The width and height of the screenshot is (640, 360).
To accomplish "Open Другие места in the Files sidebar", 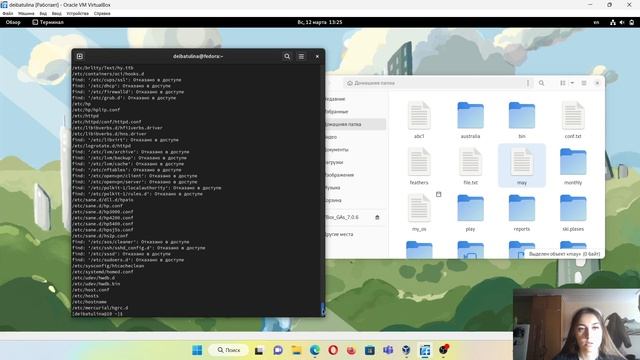I will pos(356,234).
